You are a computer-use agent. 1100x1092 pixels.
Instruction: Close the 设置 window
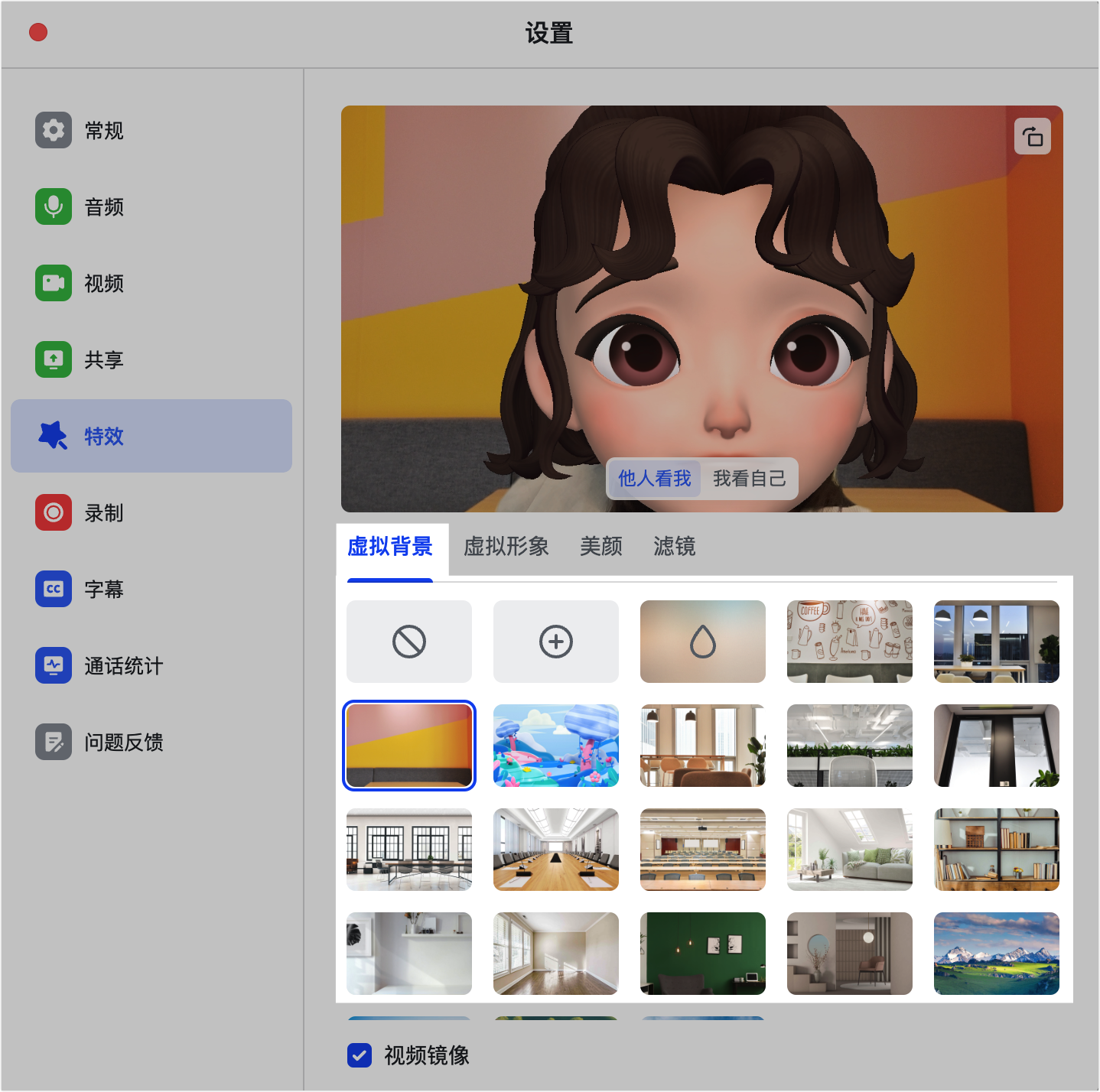pos(38,32)
